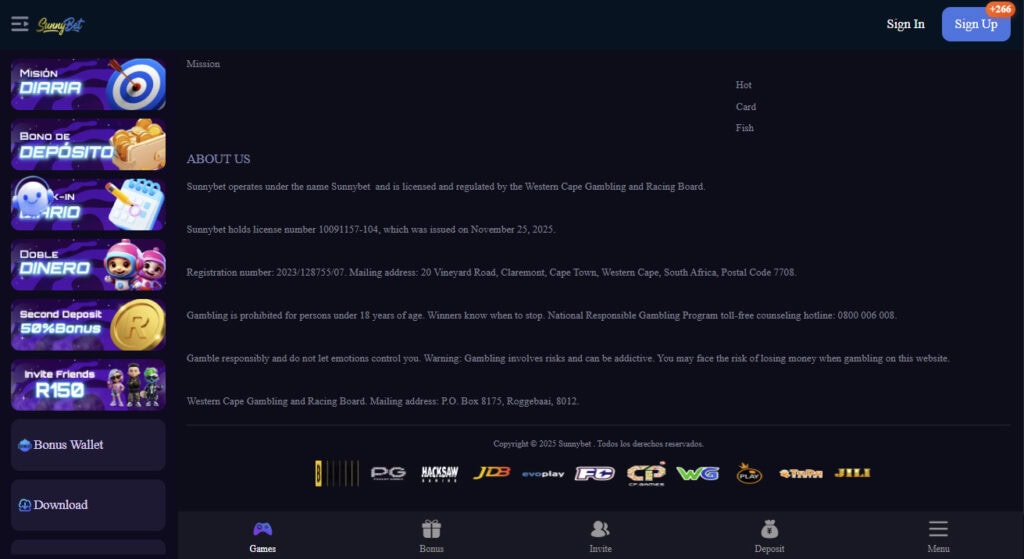Image resolution: width=1024 pixels, height=559 pixels.
Task: Open the Invite Friends R150 banner
Action: [88, 385]
